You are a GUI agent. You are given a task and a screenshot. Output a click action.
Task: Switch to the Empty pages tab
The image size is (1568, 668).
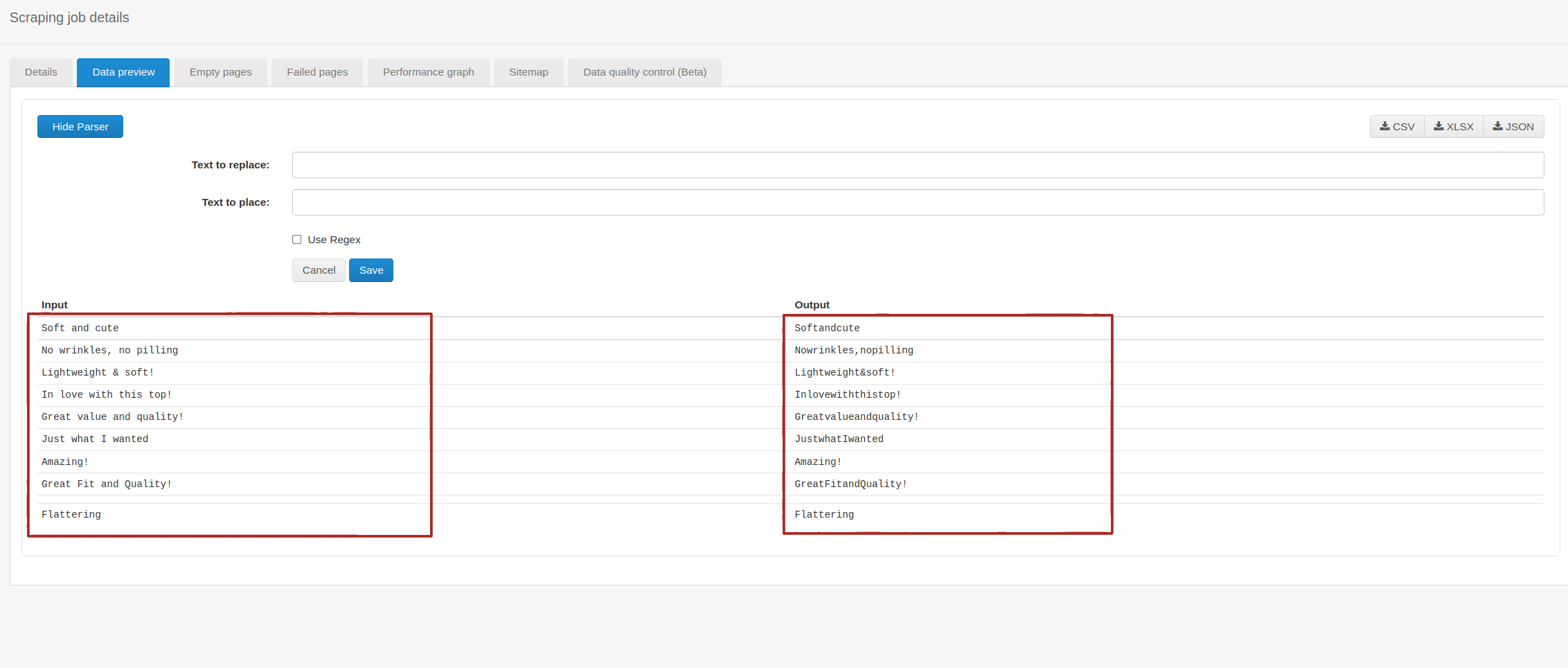220,72
